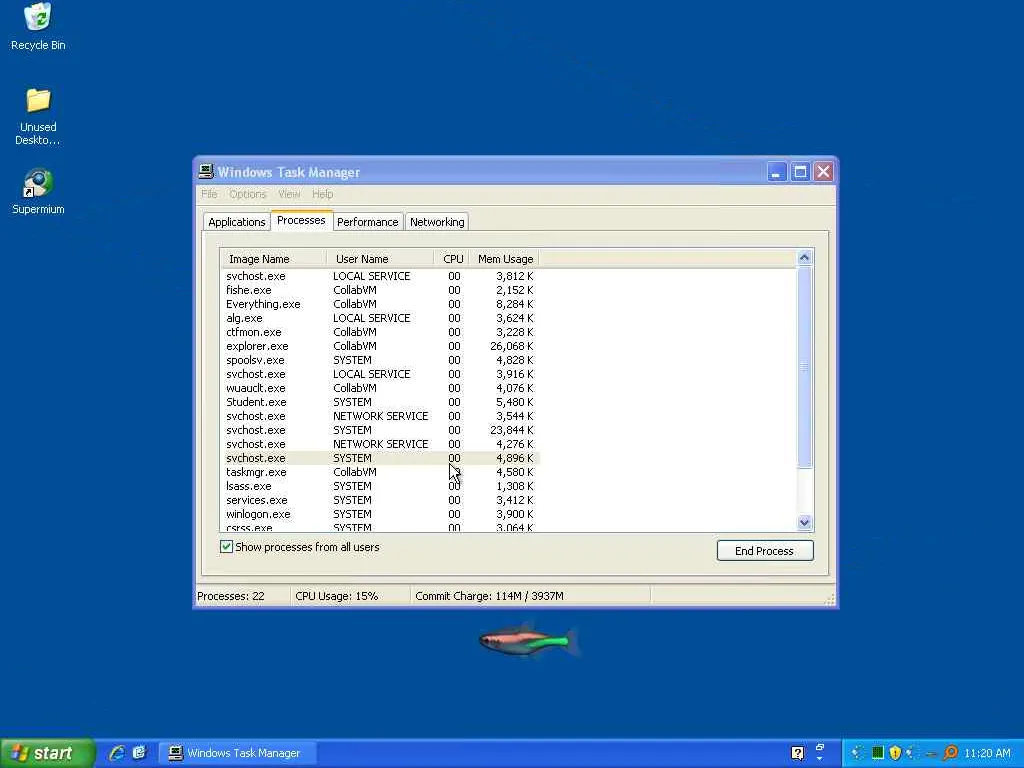Click the process list scroll down arrow
The image size is (1024, 768).
tap(805, 522)
